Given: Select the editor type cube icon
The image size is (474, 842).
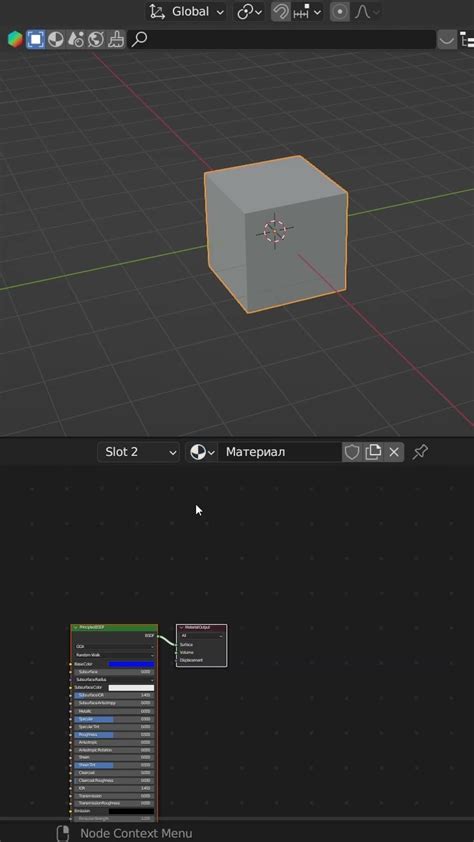Looking at the screenshot, I should 15,39.
